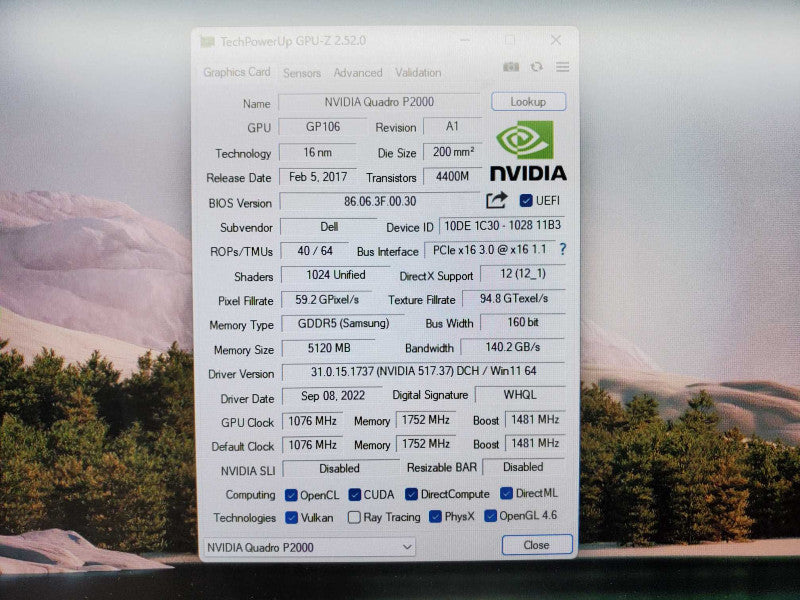Toggle the UEFI checkbox
The height and width of the screenshot is (600, 800).
(x=526, y=201)
